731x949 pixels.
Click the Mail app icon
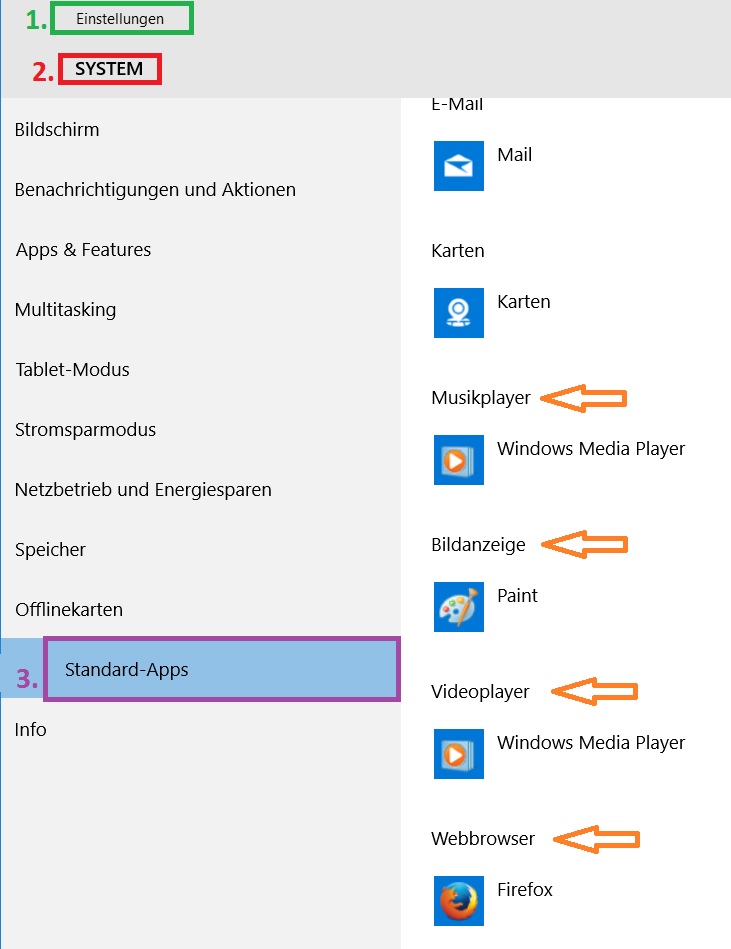pyautogui.click(x=459, y=166)
